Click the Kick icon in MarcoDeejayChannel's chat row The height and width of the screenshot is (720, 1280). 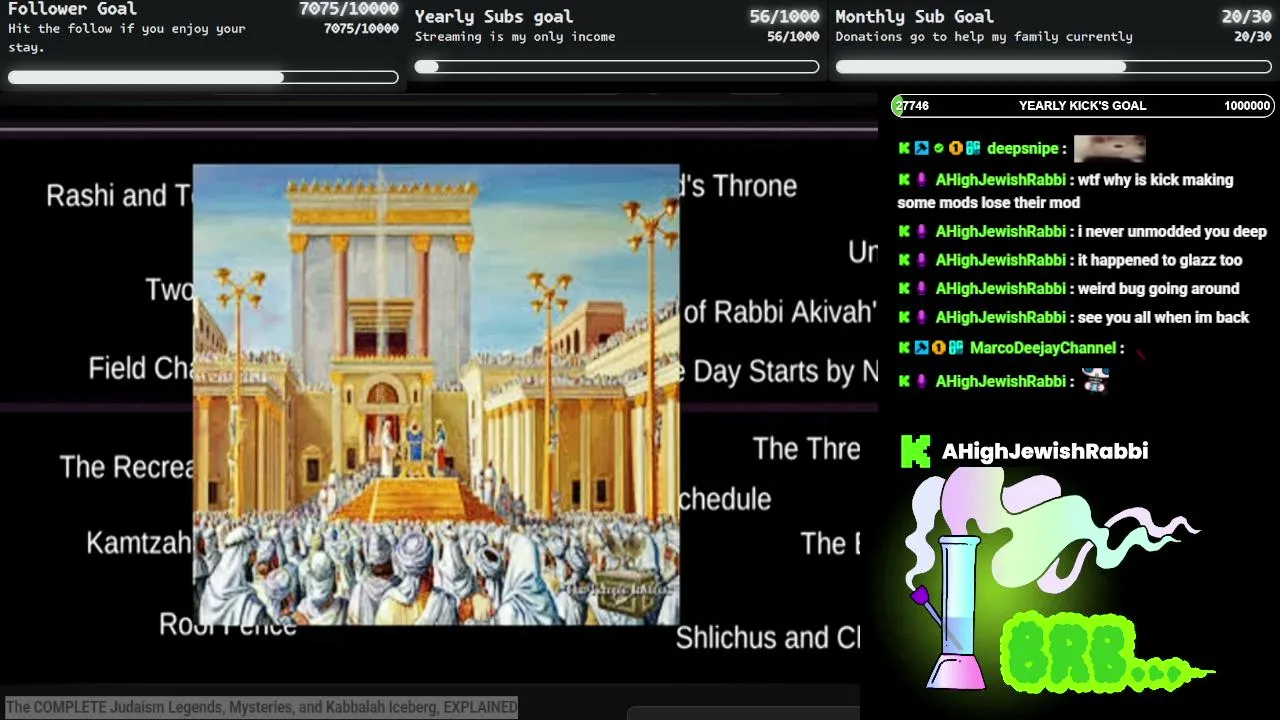pyautogui.click(x=904, y=348)
